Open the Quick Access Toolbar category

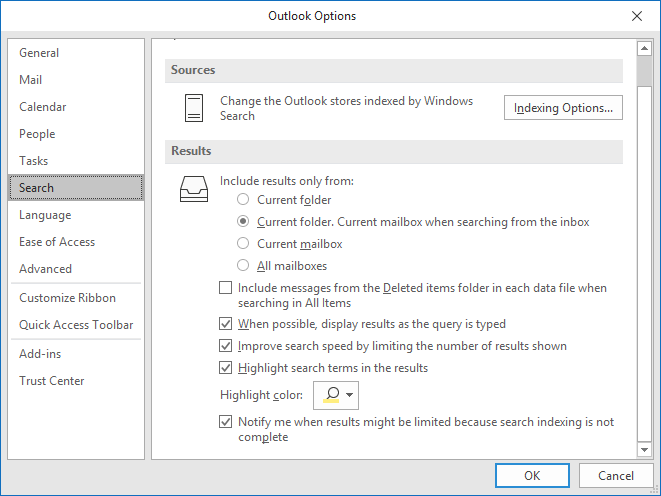[76, 324]
